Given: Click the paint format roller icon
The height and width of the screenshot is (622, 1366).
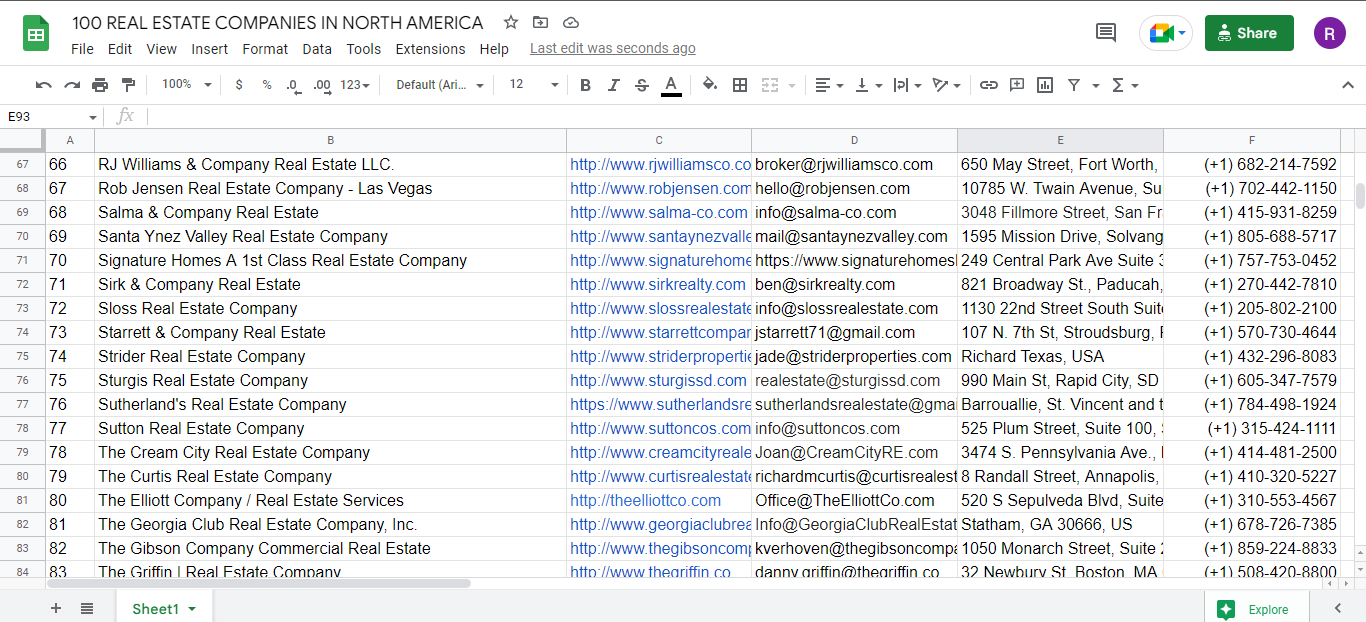Looking at the screenshot, I should 128,85.
